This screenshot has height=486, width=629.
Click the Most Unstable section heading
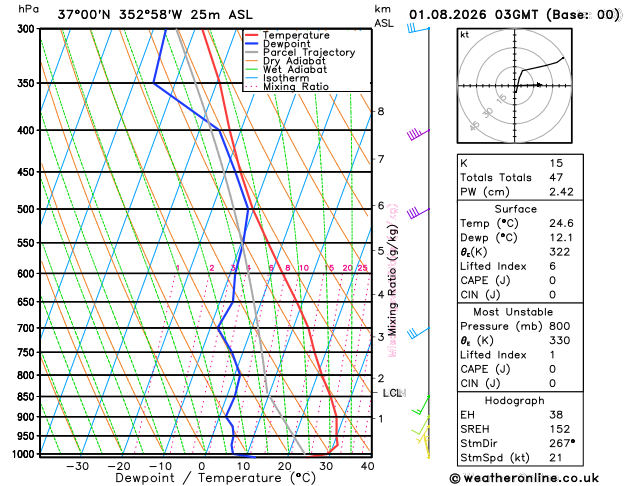[x=513, y=312]
